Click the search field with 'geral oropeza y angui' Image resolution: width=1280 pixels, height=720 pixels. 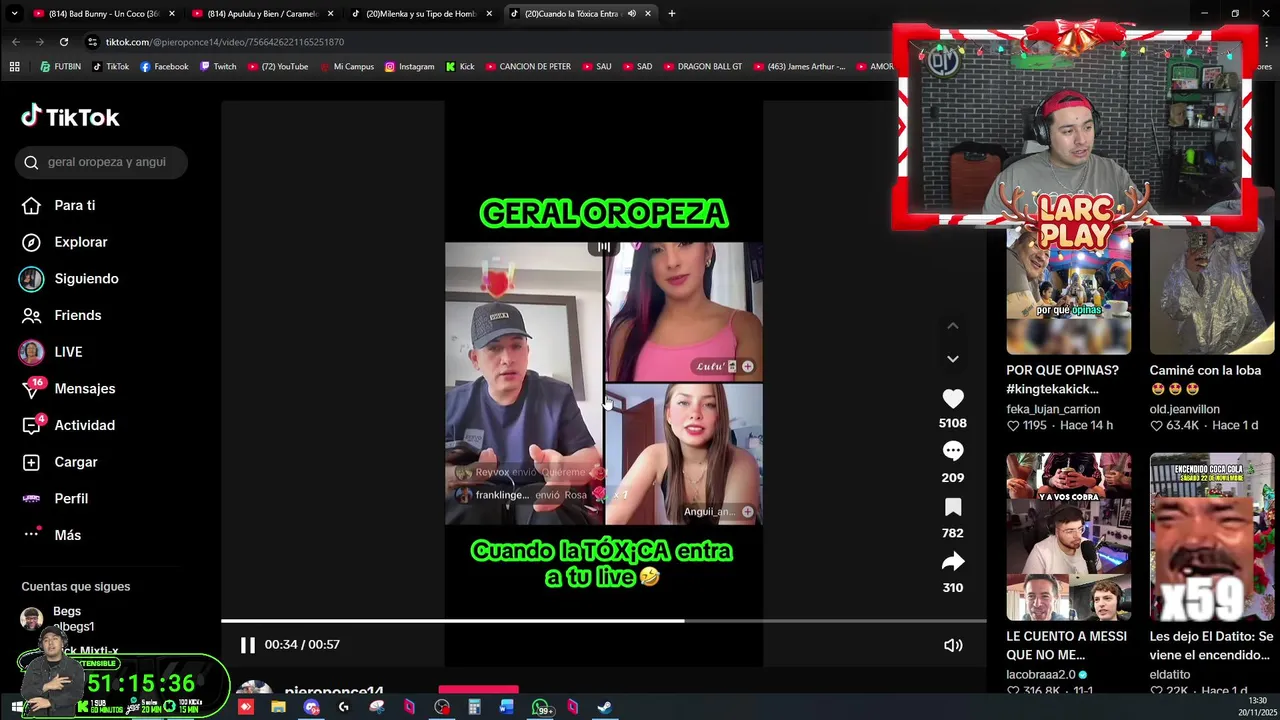(x=101, y=162)
